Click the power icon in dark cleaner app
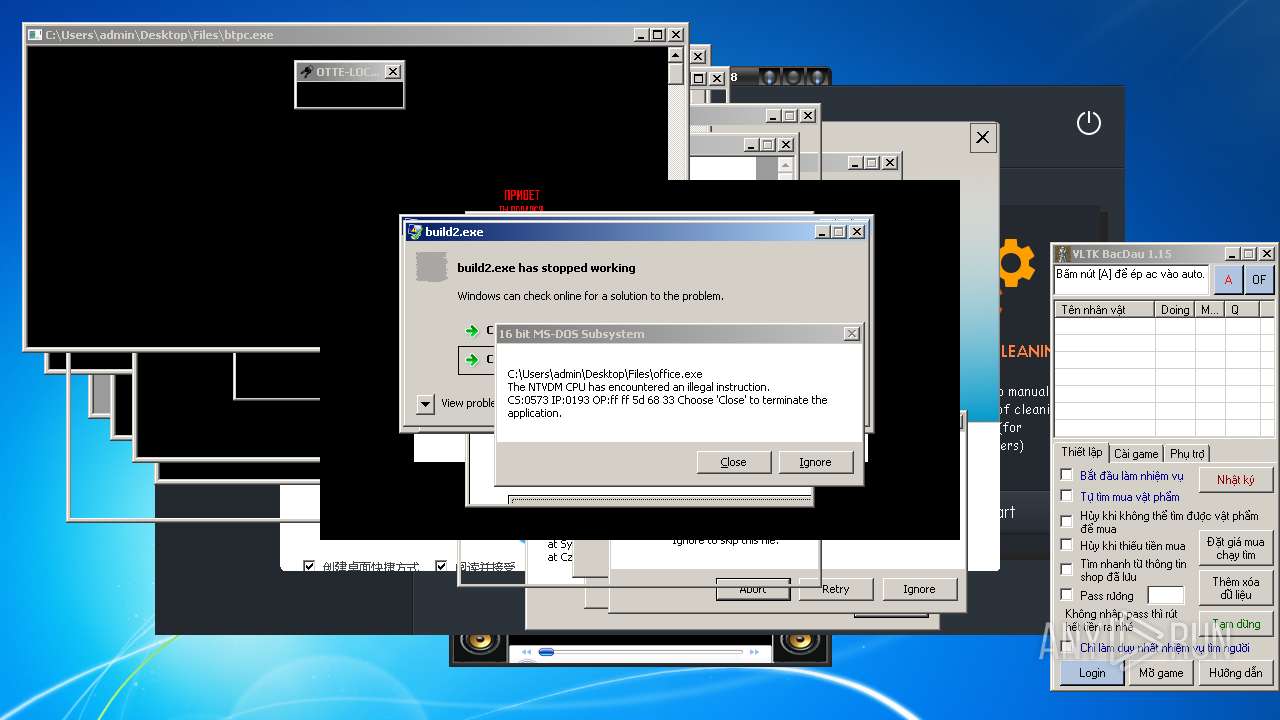This screenshot has height=720, width=1280. pyautogui.click(x=1088, y=123)
